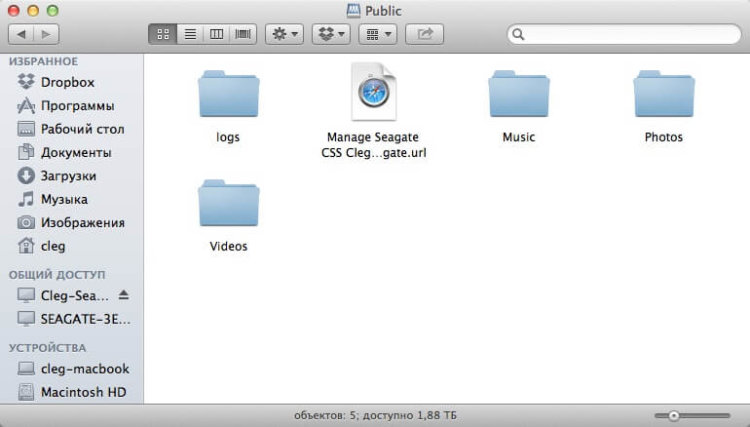Go back with the left arrow button
Screen dimensions: 750x427
pos(23,34)
